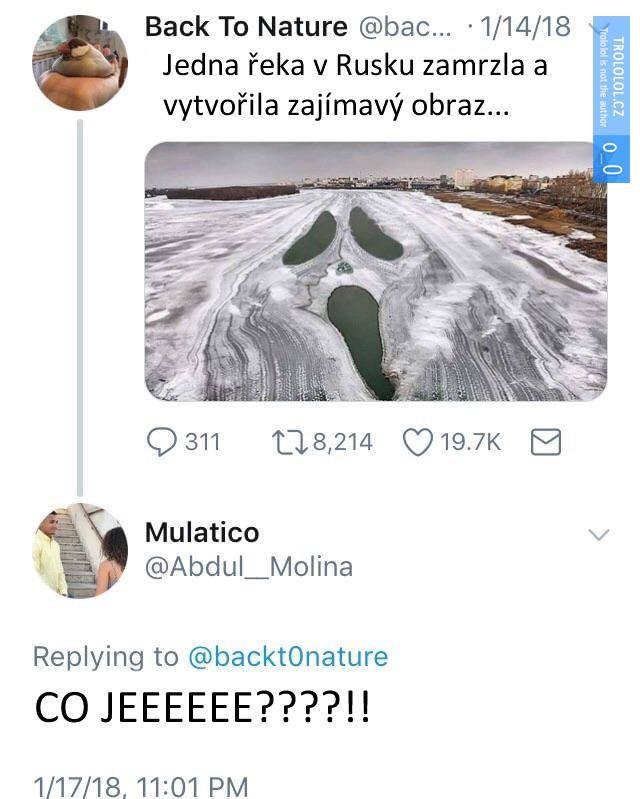
Task: Click the Back To Nature display name
Action: pos(246,28)
